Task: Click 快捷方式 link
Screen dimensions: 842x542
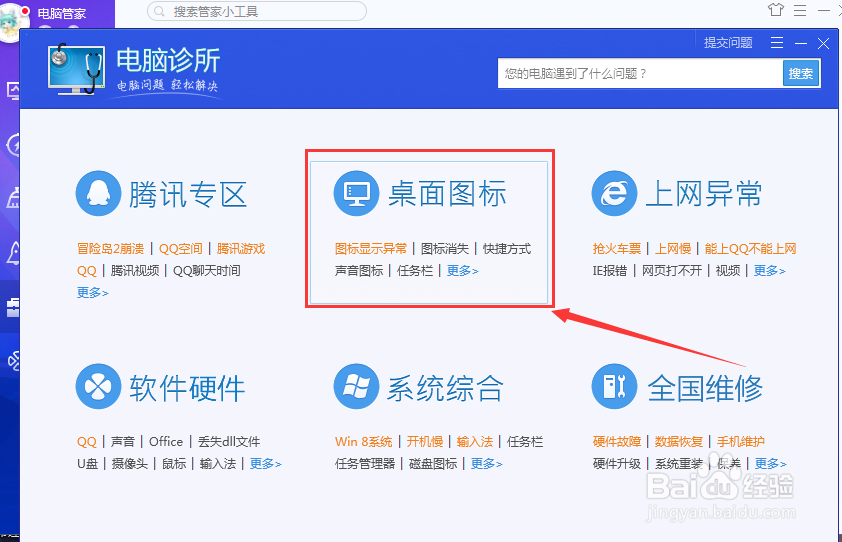Action: point(506,249)
